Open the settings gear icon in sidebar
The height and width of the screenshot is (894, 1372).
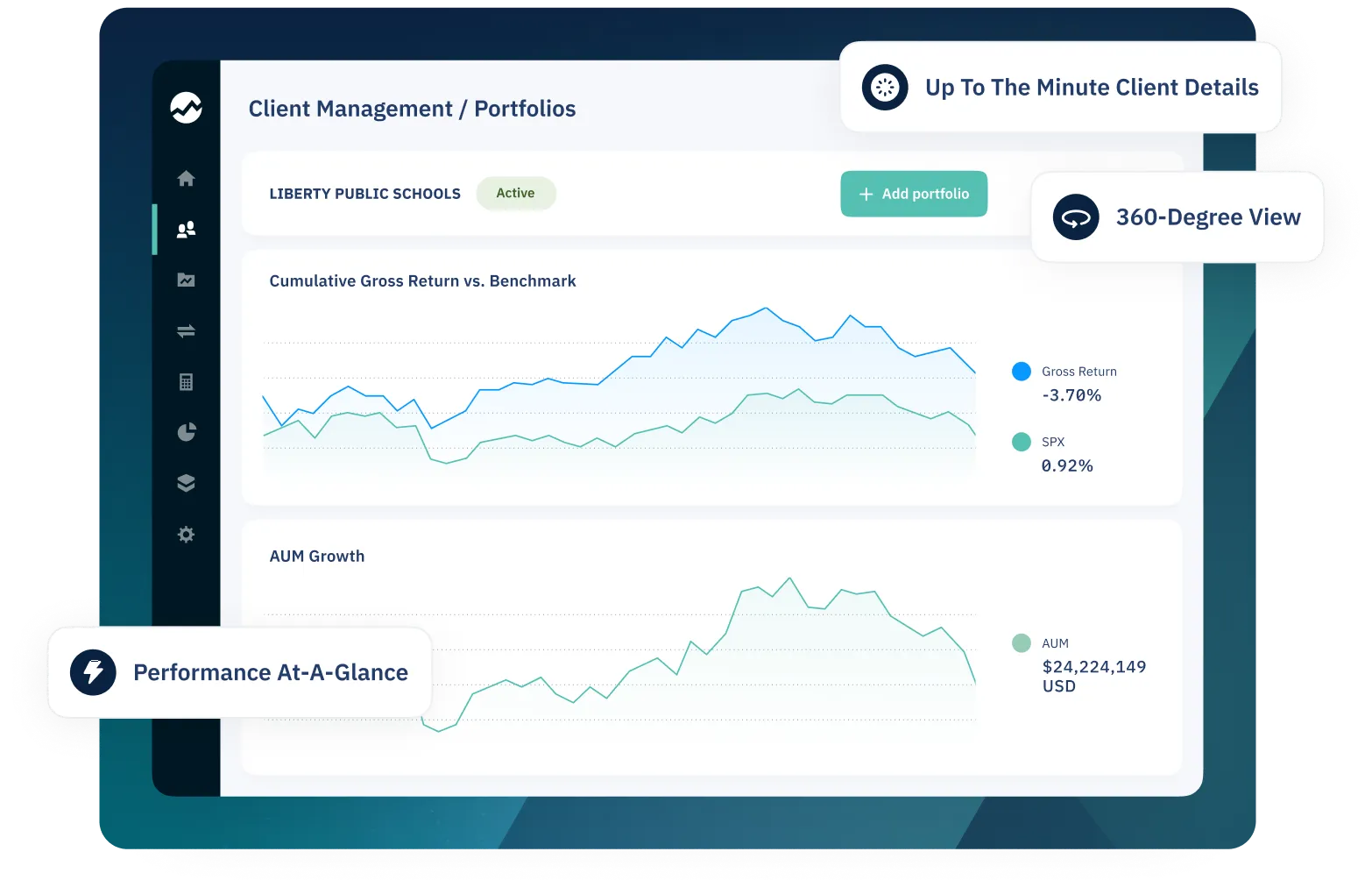pos(186,535)
